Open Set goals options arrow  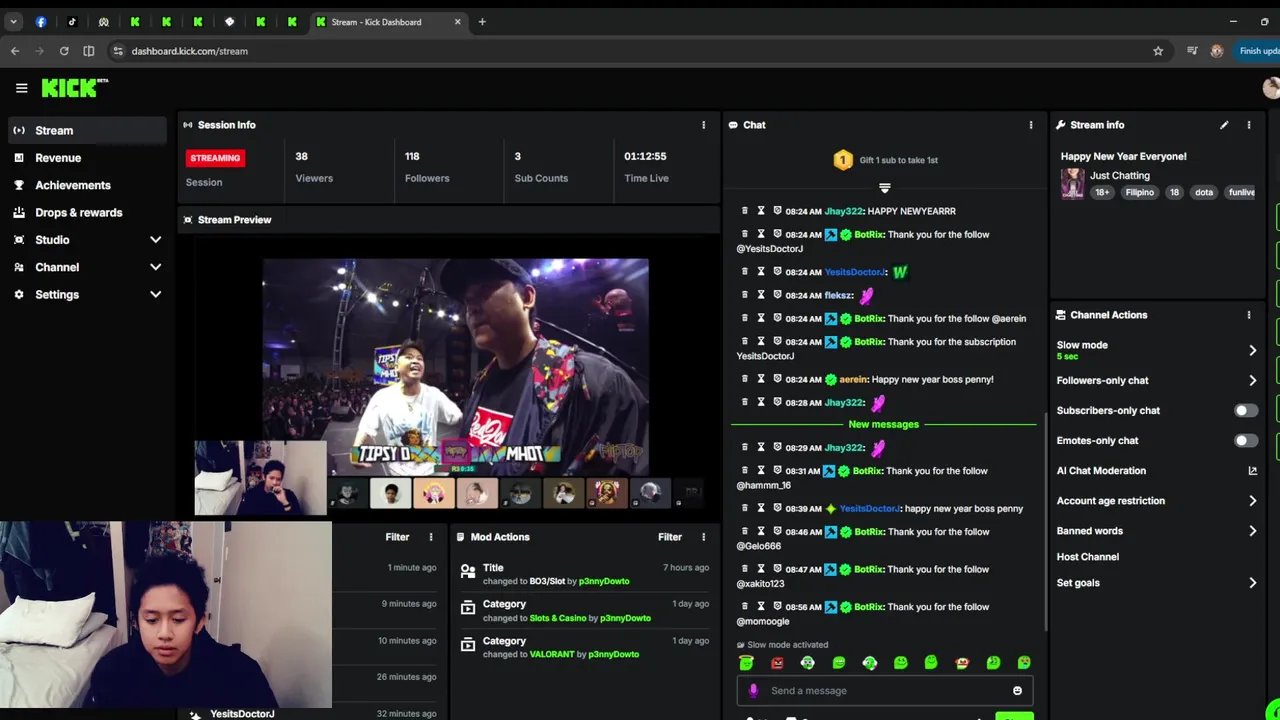[x=1252, y=583]
